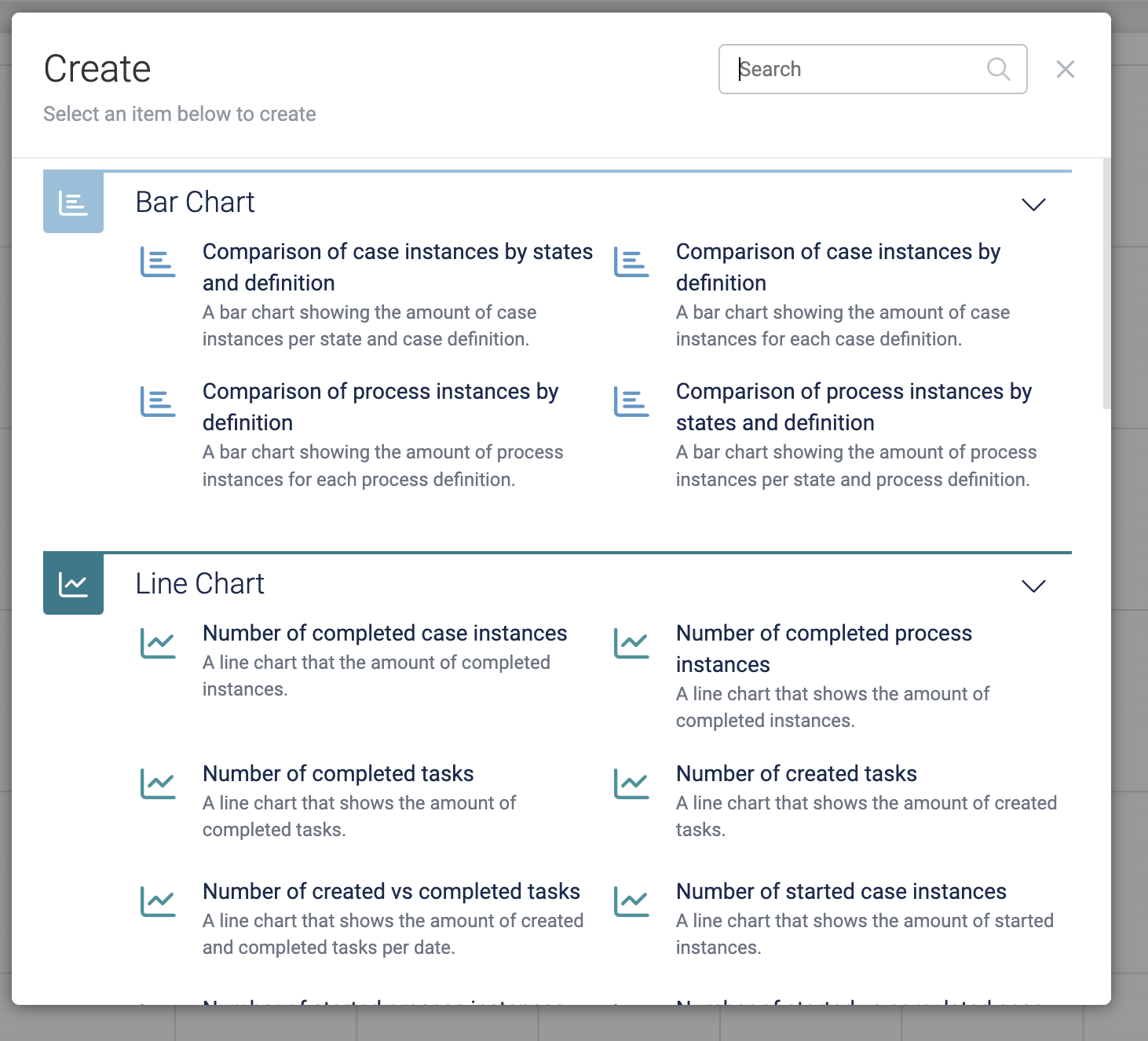Select Number of started case instances
This screenshot has height=1041, width=1148.
click(x=840, y=891)
